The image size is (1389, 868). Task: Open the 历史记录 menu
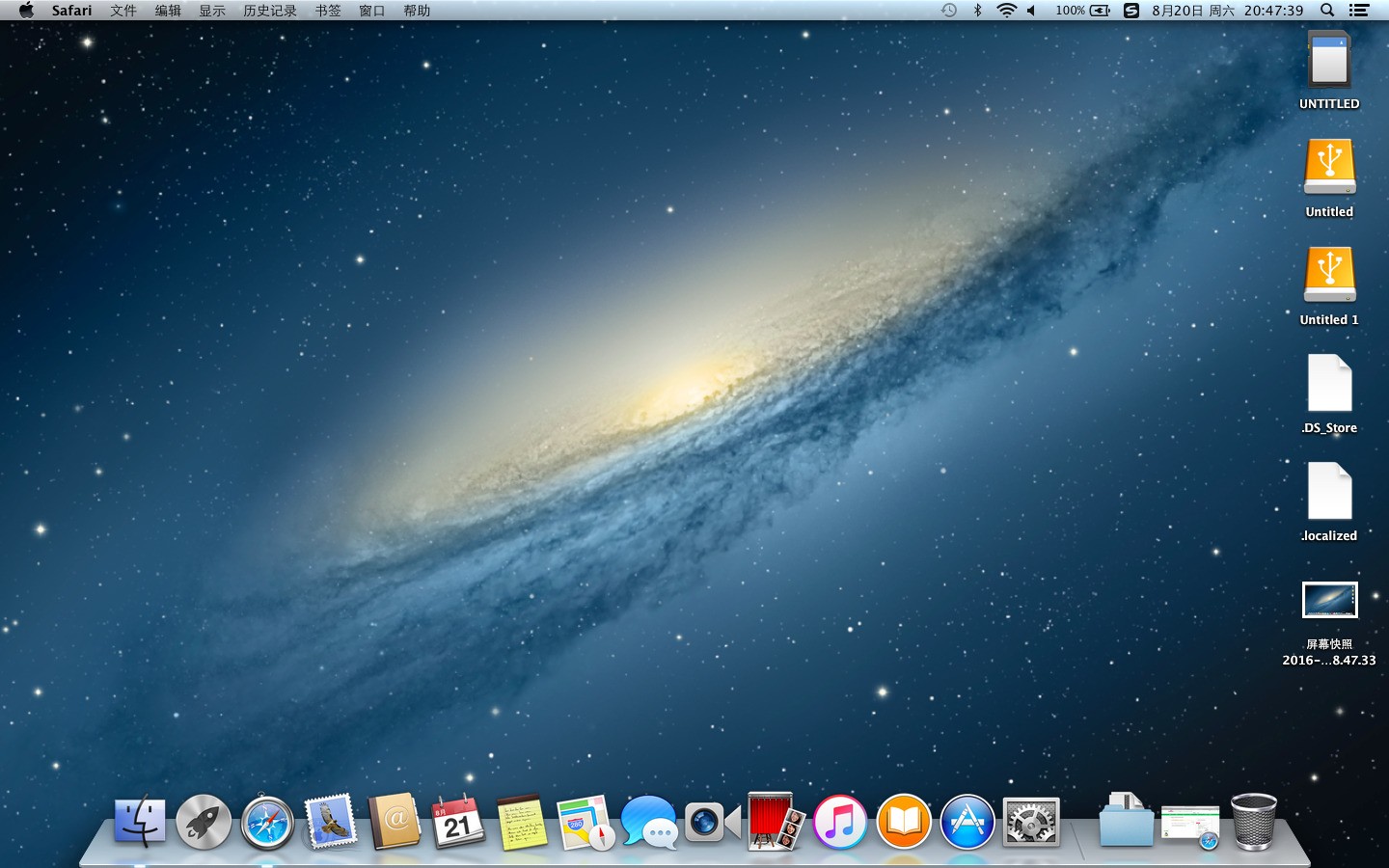[x=270, y=11]
